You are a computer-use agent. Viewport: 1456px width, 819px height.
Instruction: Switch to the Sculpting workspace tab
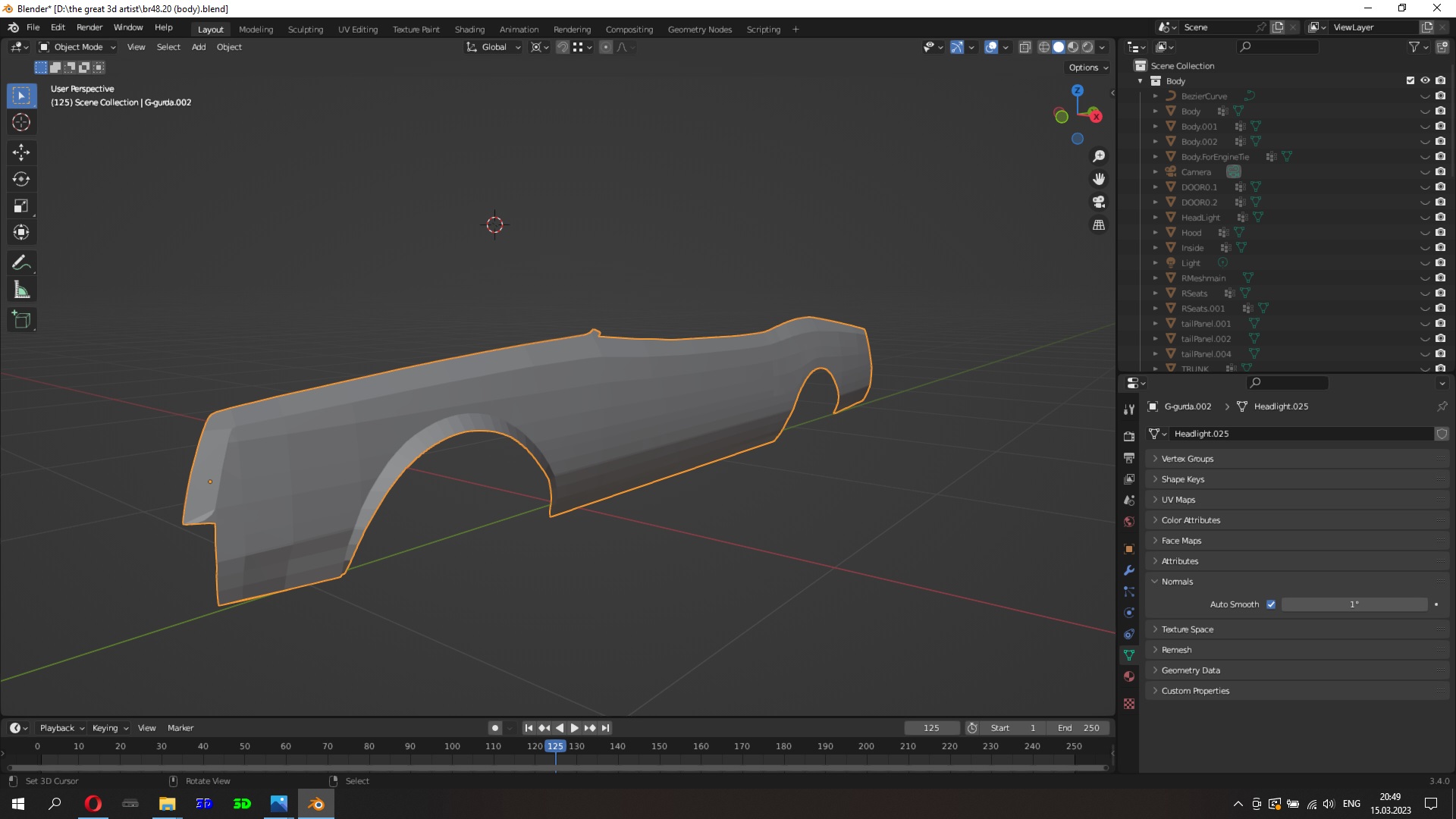tap(305, 30)
